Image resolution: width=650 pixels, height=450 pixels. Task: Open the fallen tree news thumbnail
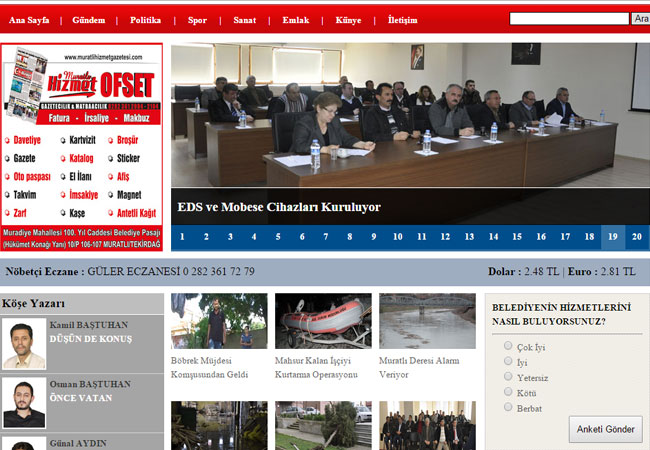click(x=323, y=426)
